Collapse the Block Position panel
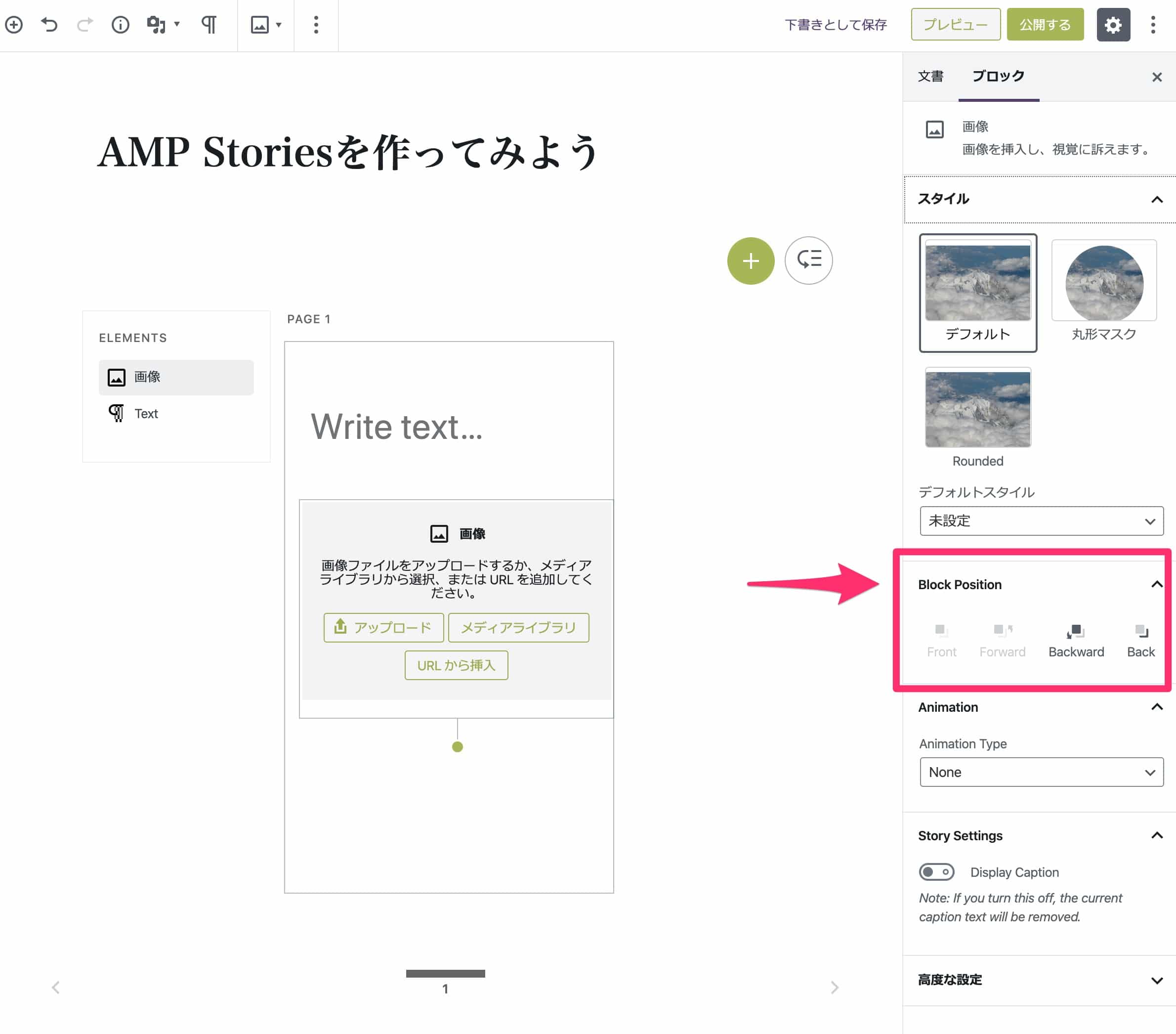Image resolution: width=1176 pixels, height=1034 pixels. [x=1040, y=585]
